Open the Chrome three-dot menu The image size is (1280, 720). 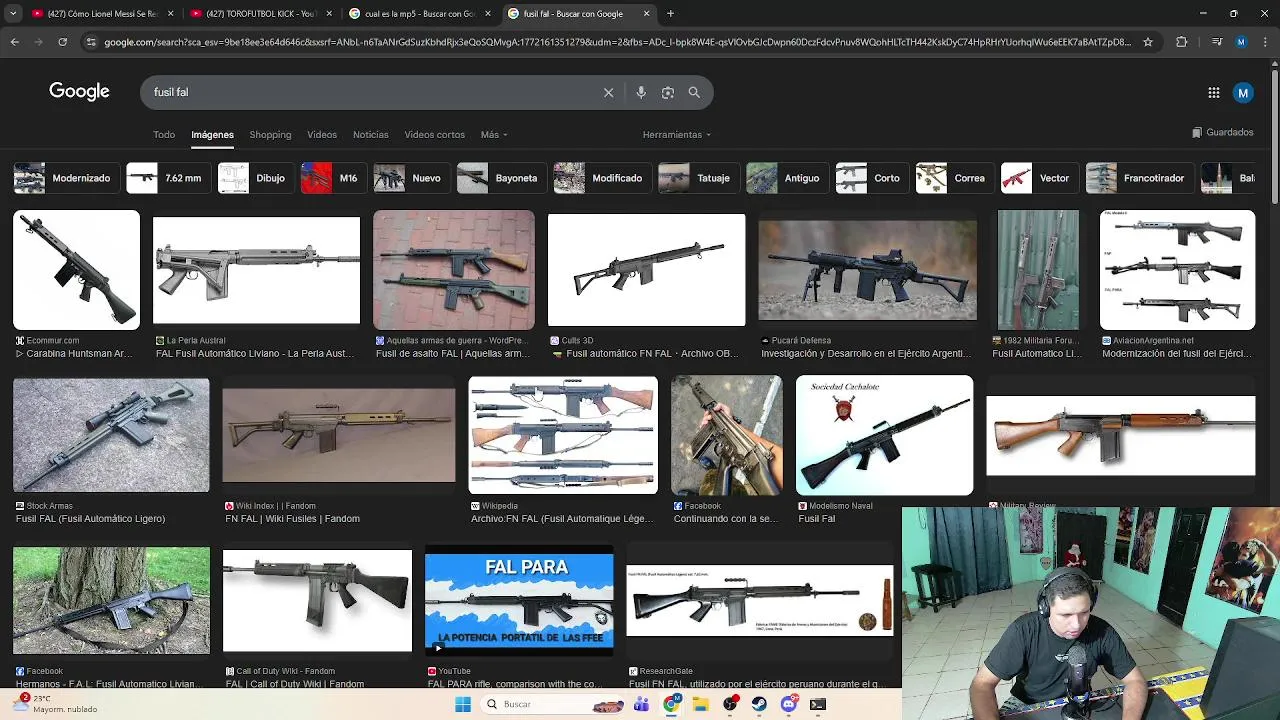1265,42
